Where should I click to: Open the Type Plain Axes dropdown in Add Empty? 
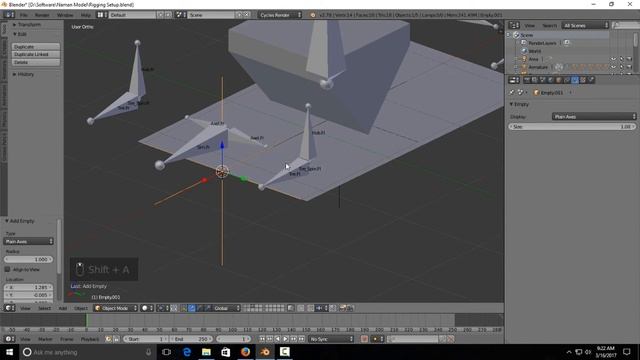(x=29, y=241)
